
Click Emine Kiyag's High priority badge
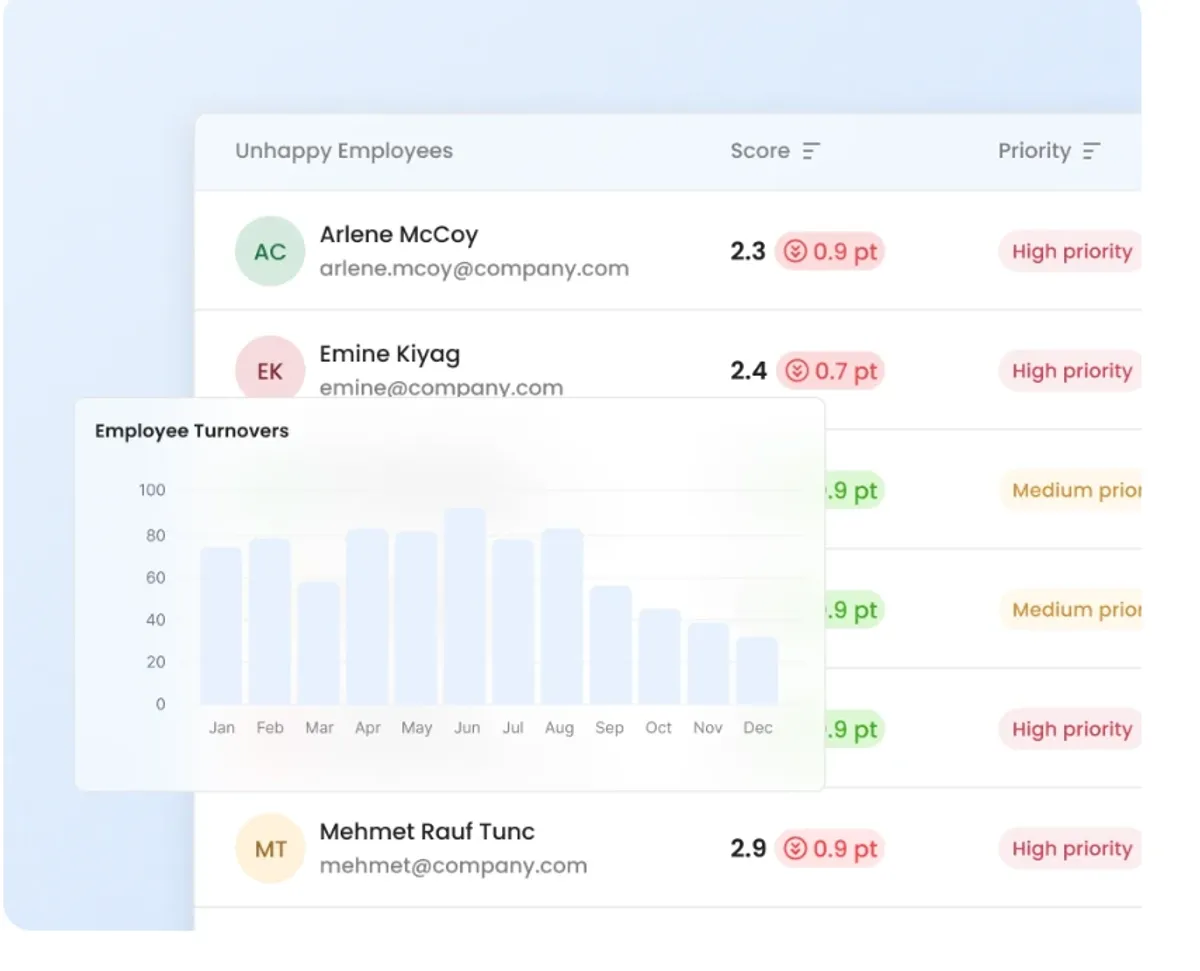[1070, 371]
